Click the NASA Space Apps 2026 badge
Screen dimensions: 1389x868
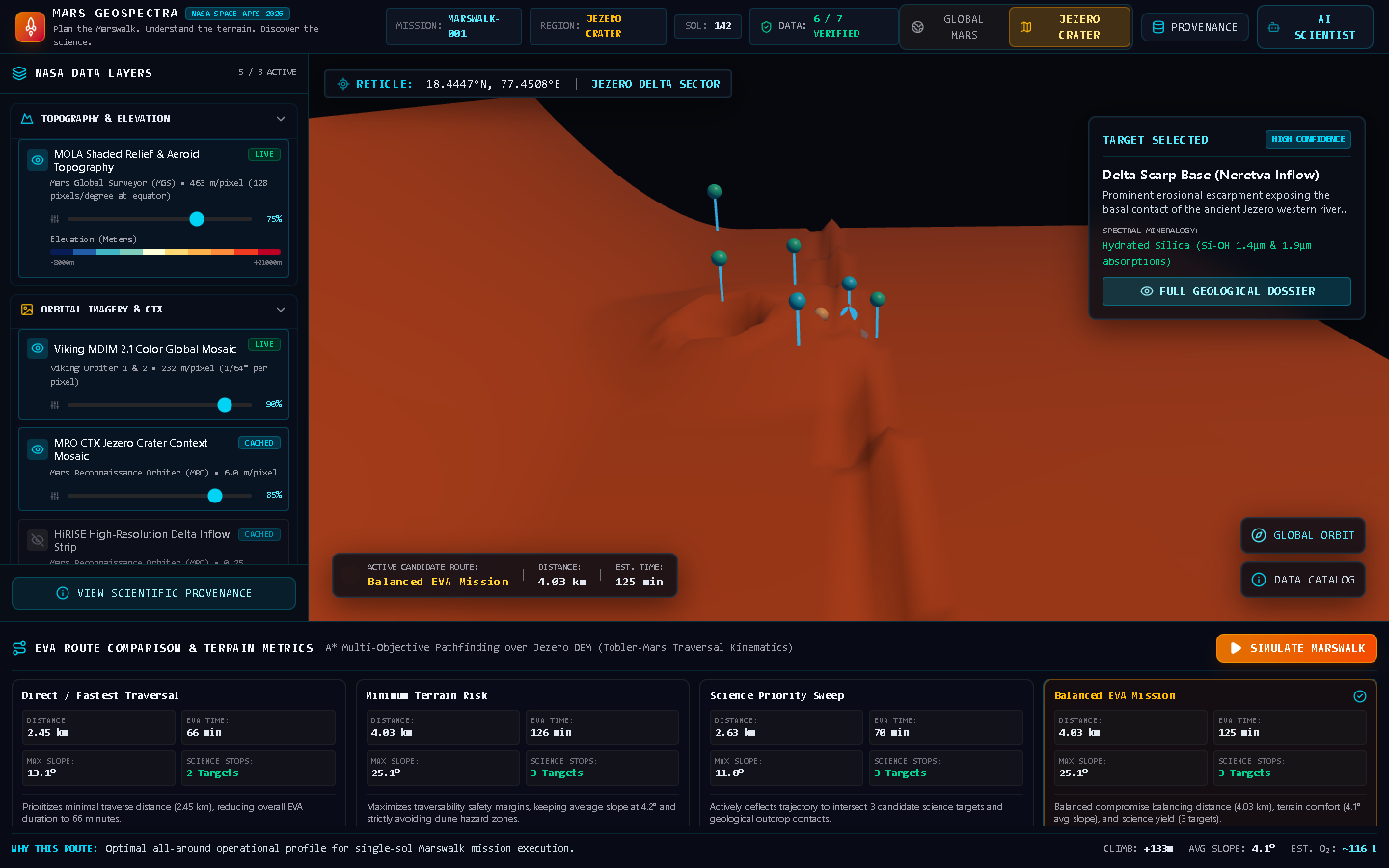click(x=238, y=14)
